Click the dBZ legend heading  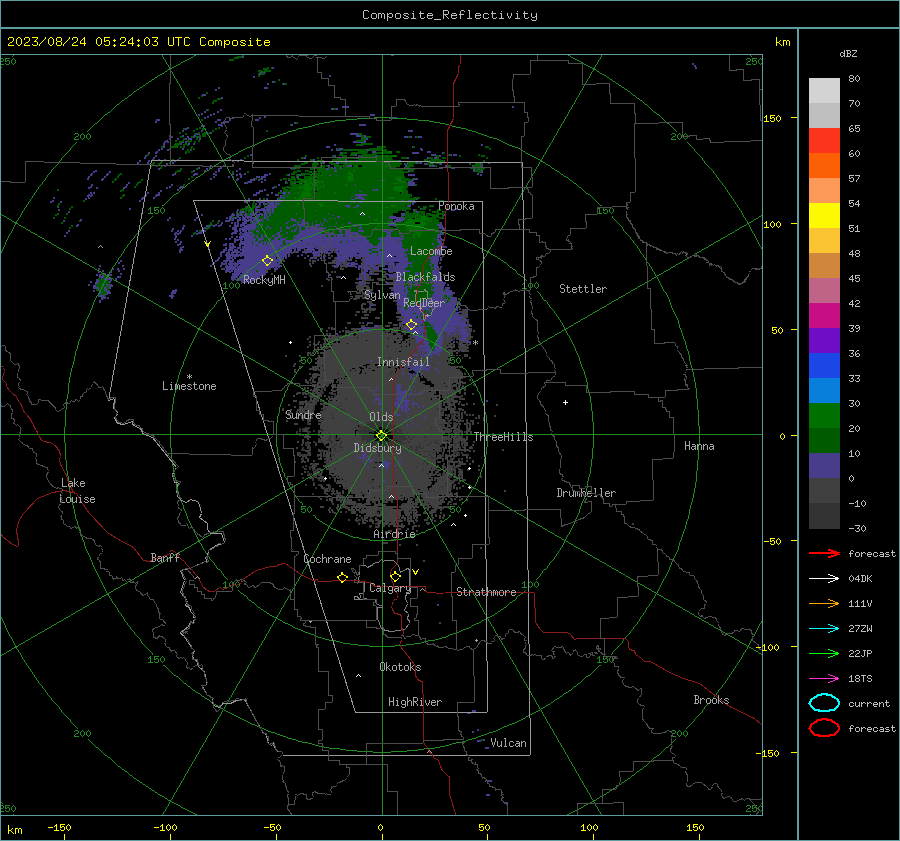pyautogui.click(x=848, y=53)
